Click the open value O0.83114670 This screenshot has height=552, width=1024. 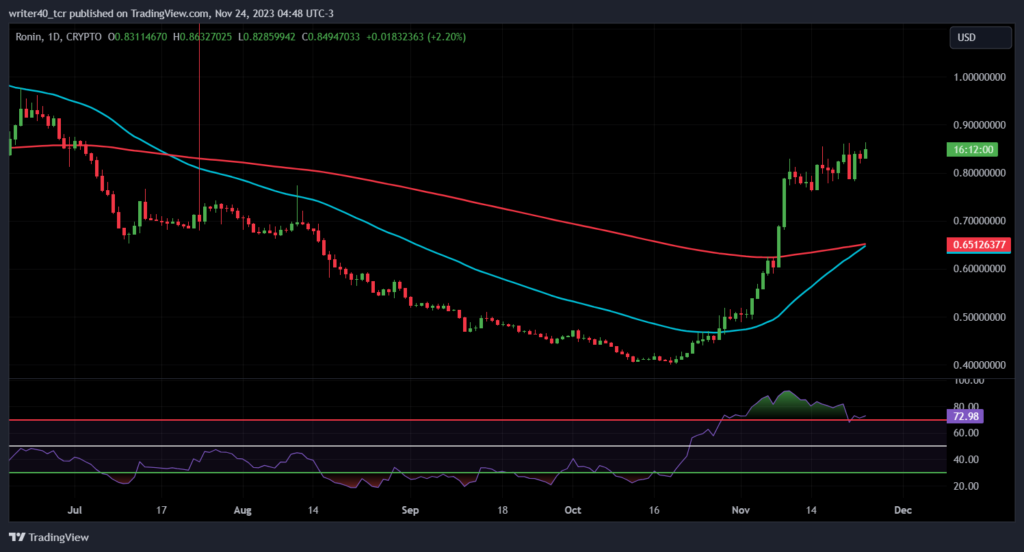(x=137, y=37)
